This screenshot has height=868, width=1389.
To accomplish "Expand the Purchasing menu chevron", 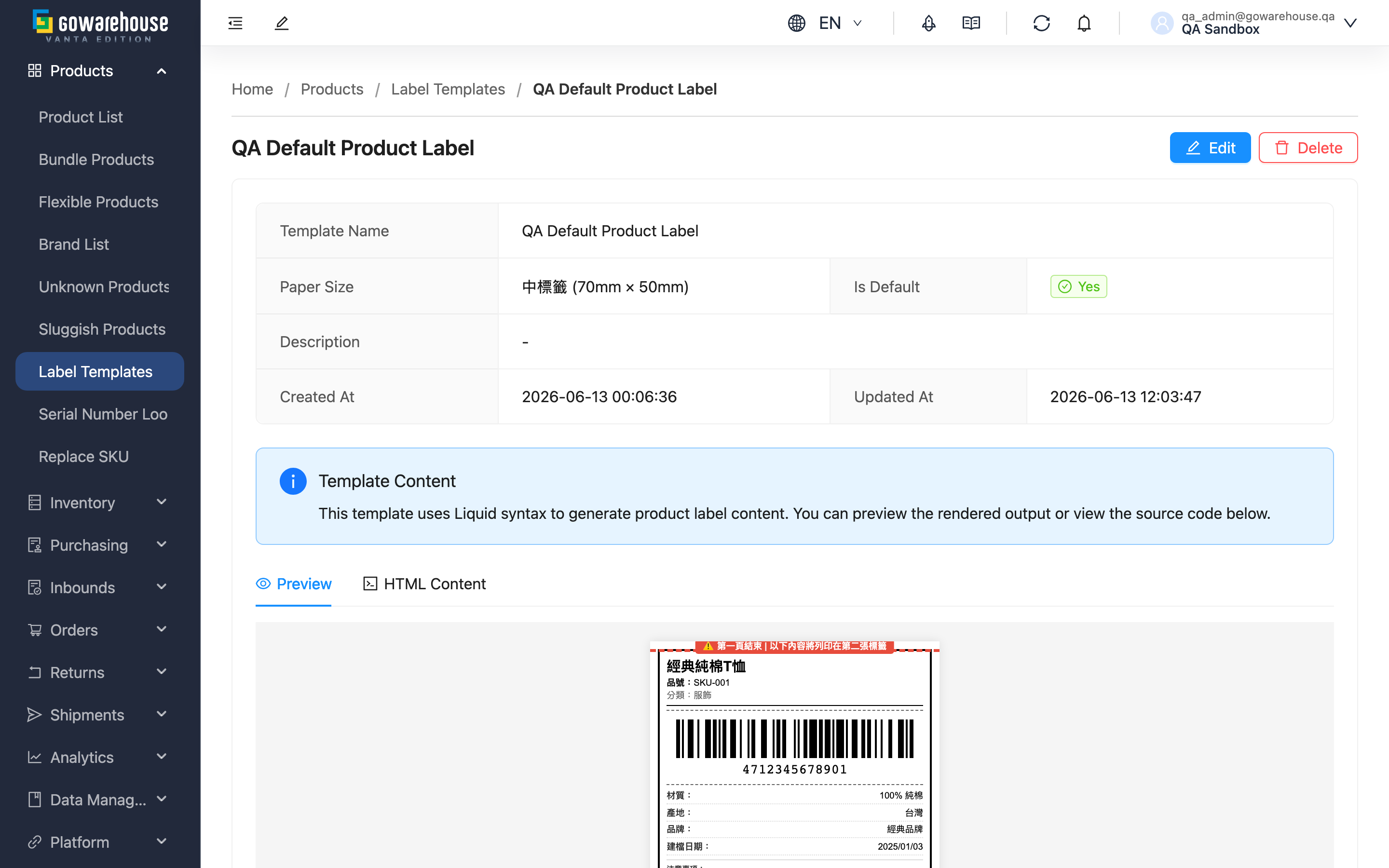I will [162, 544].
